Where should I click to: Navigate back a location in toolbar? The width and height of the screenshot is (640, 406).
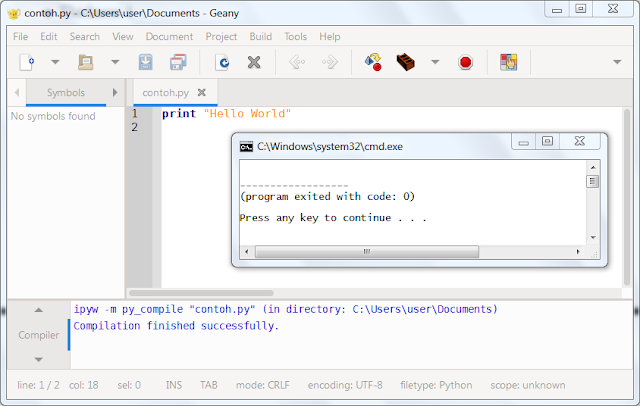pyautogui.click(x=297, y=62)
